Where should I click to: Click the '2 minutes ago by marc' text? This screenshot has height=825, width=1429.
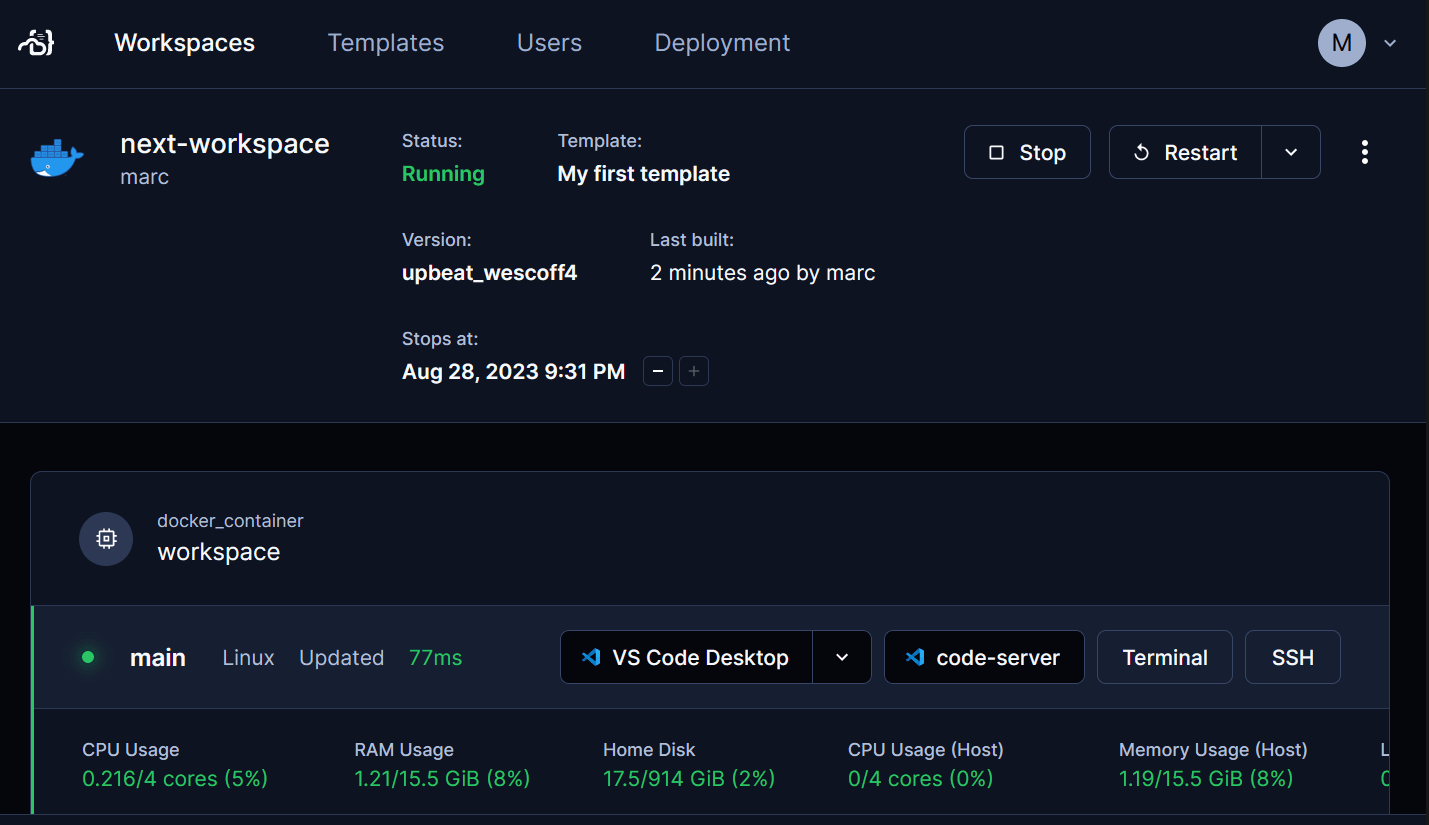(x=763, y=273)
